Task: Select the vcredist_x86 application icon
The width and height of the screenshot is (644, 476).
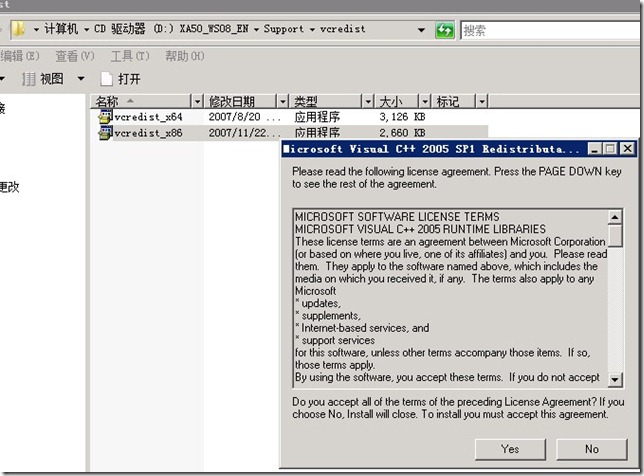Action: [x=105, y=133]
